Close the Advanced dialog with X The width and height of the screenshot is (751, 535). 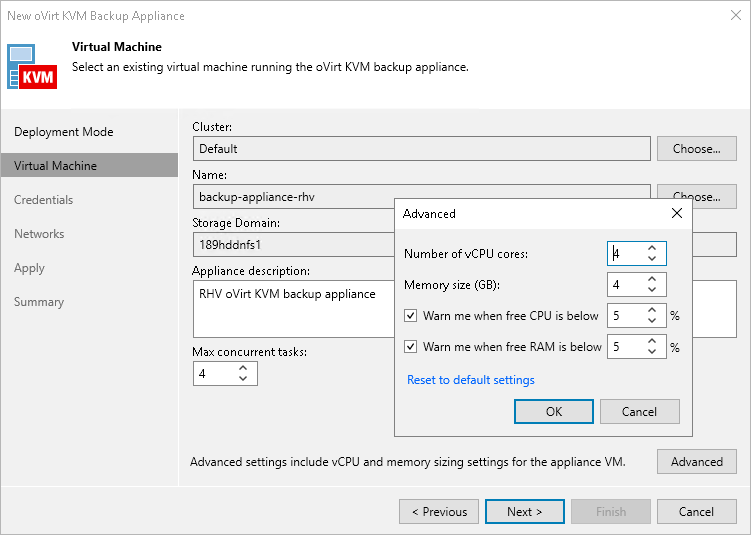(677, 213)
